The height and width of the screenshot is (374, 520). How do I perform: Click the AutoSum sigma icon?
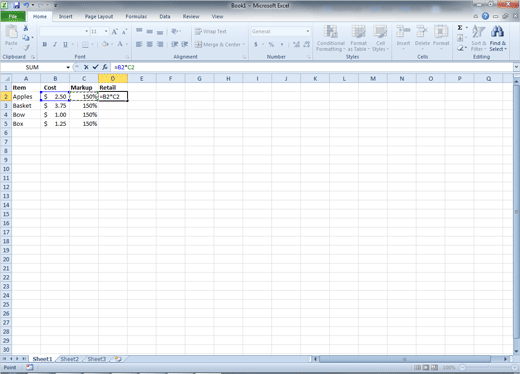[460, 28]
